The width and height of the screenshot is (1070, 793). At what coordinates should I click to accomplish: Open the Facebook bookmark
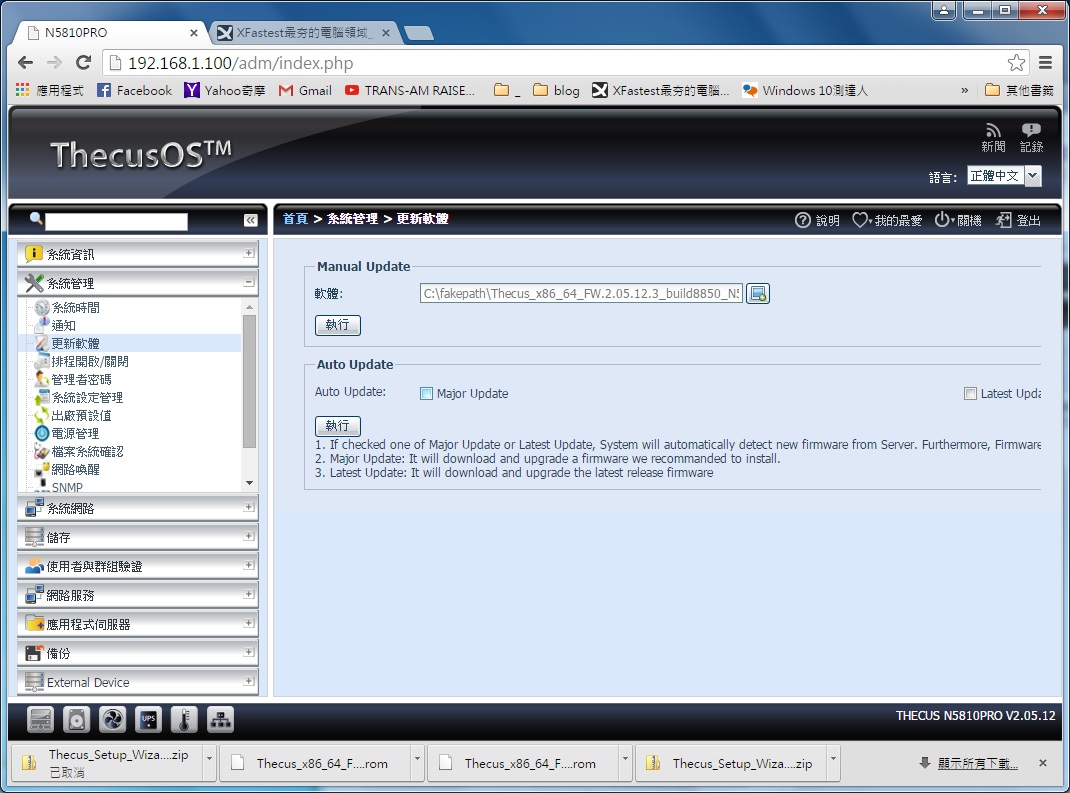click(x=134, y=90)
